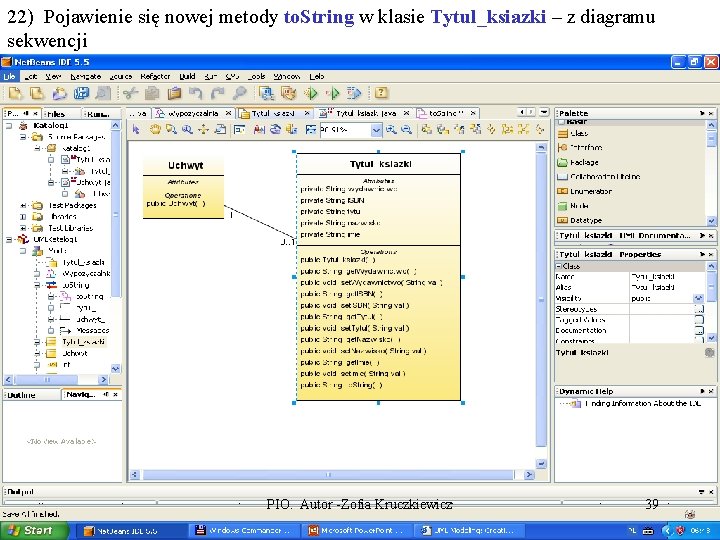
Task: Pick the Collaboration Lifeline palette element
Action: click(x=598, y=176)
